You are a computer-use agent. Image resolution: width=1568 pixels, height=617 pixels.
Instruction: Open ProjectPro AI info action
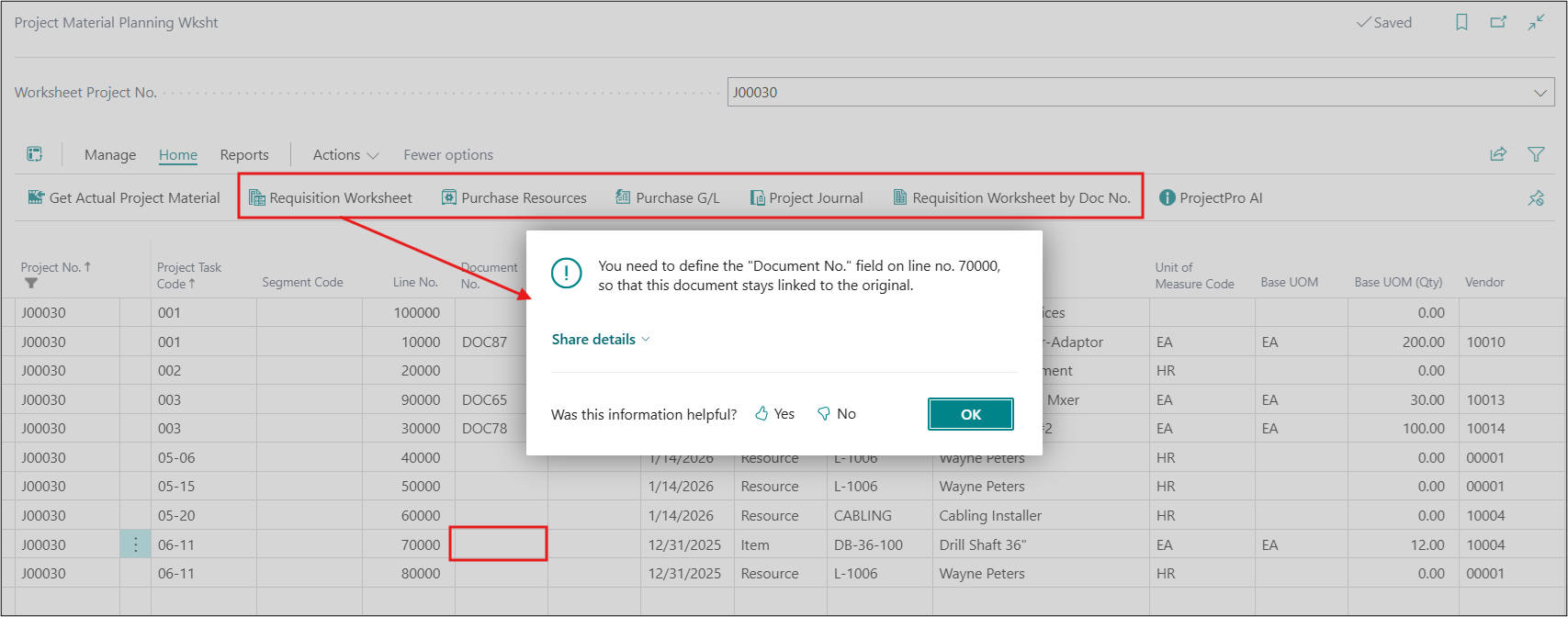tap(1211, 198)
